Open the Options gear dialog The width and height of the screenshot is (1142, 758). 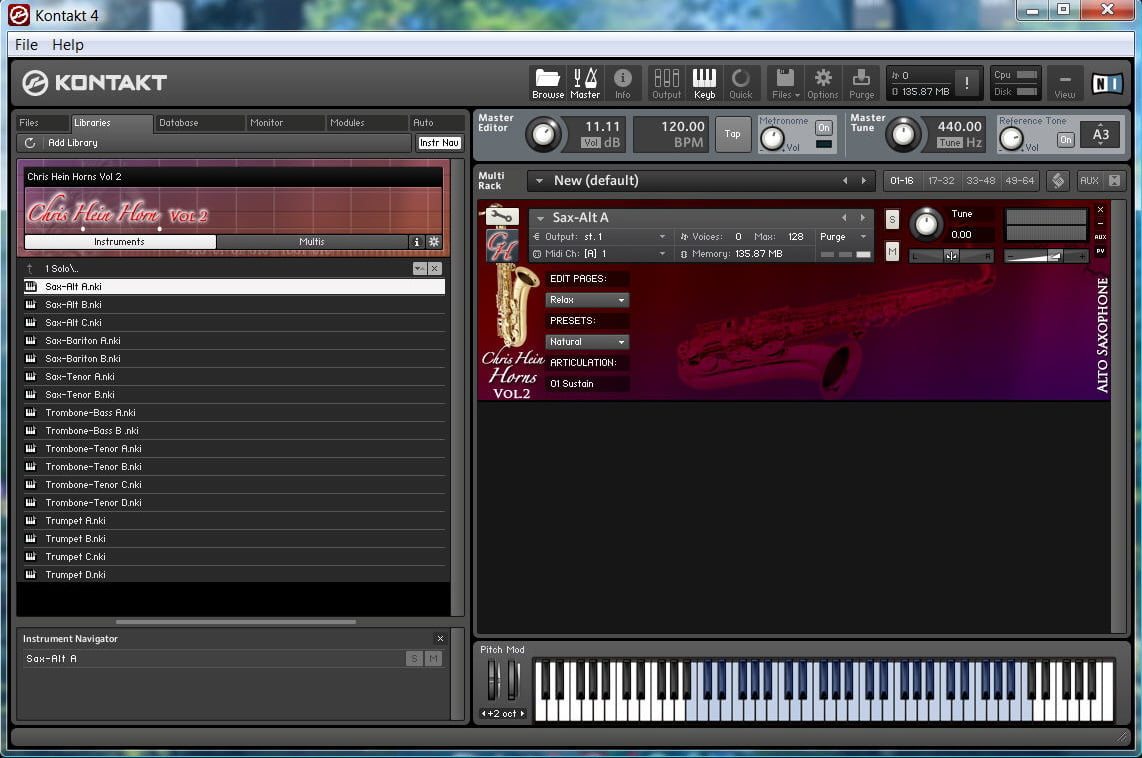[x=823, y=84]
